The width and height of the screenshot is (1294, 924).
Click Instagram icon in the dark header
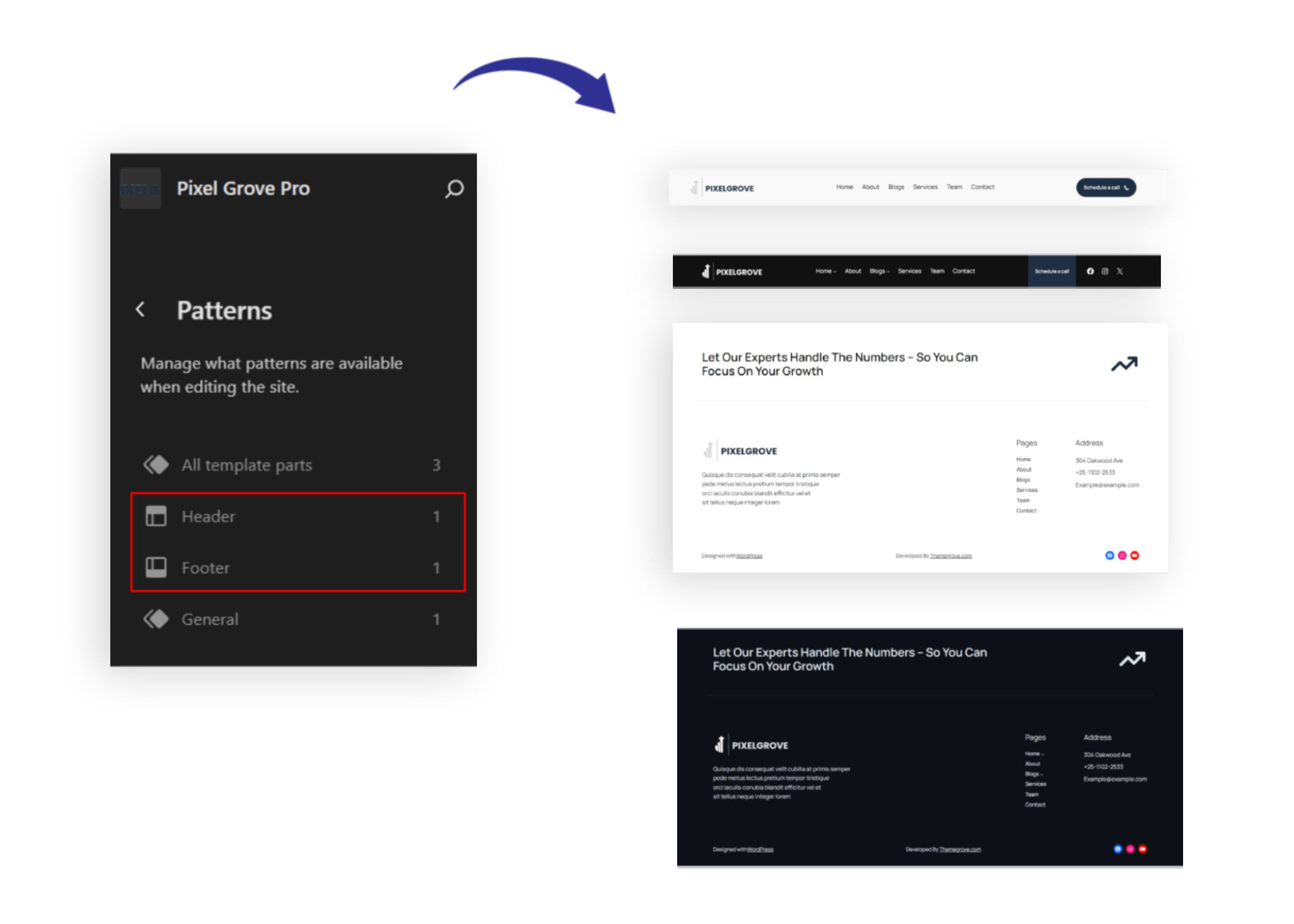[x=1105, y=271]
